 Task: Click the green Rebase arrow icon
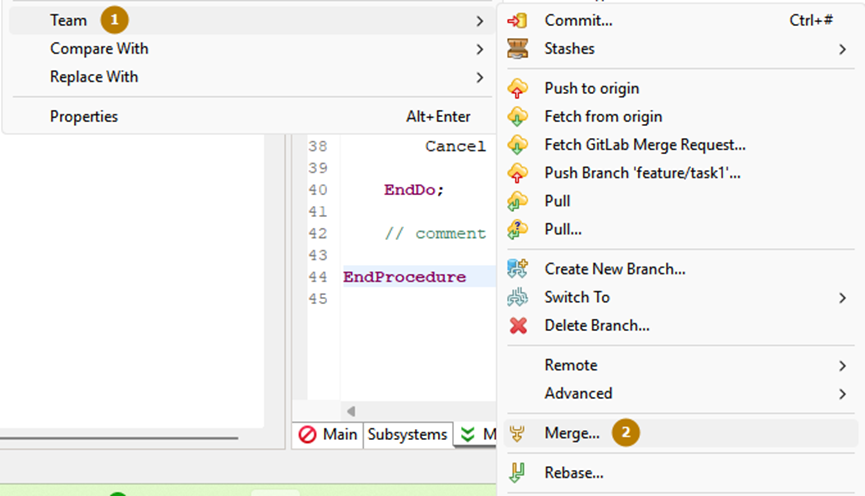click(517, 473)
